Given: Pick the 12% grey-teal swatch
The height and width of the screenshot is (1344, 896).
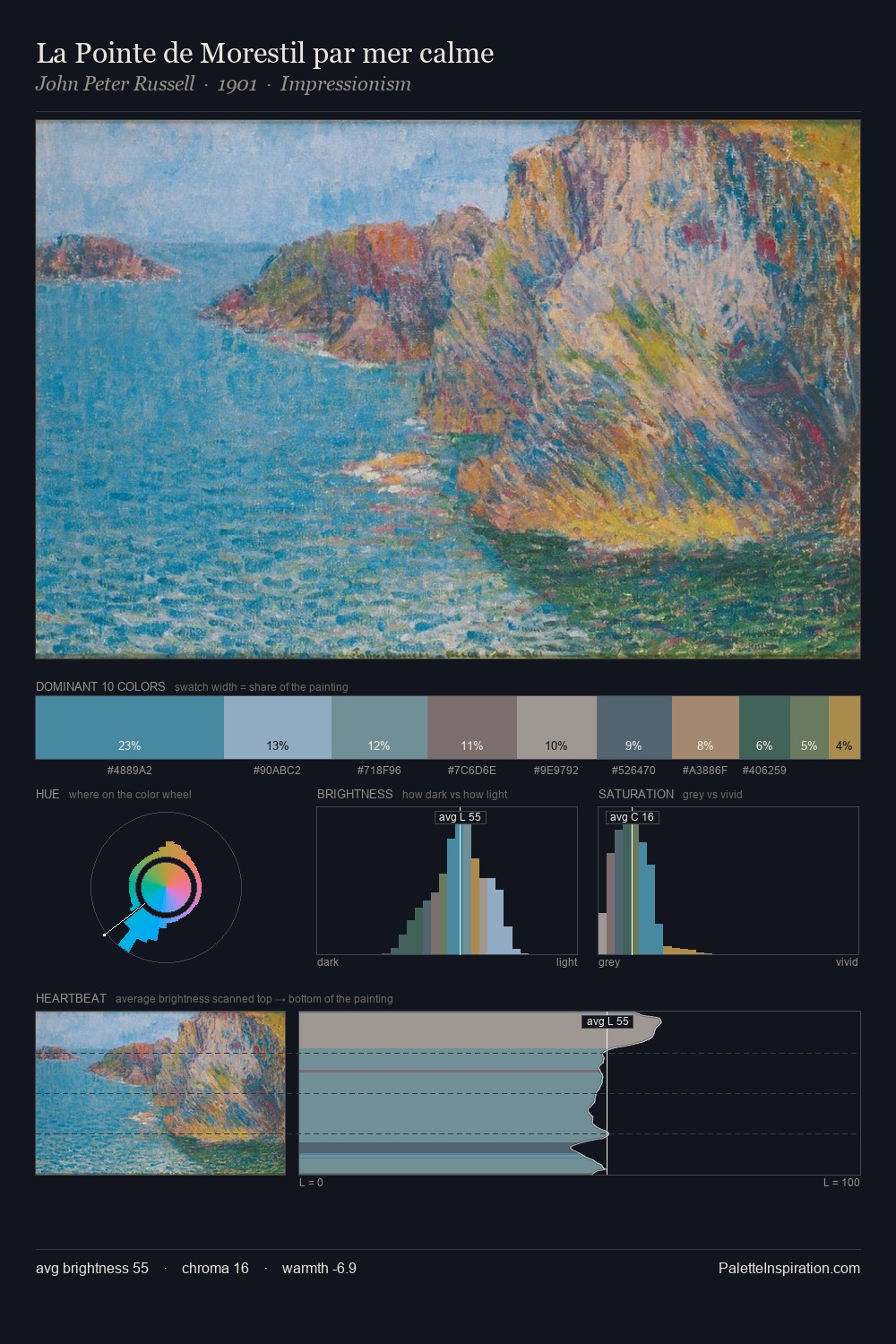Looking at the screenshot, I should tap(379, 728).
